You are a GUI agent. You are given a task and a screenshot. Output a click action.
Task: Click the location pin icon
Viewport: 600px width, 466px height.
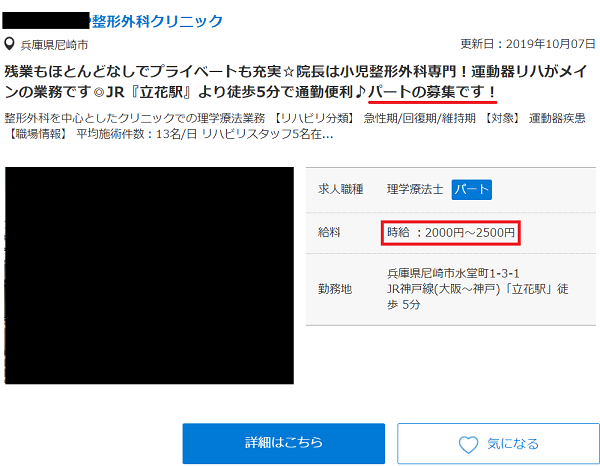tap(10, 45)
